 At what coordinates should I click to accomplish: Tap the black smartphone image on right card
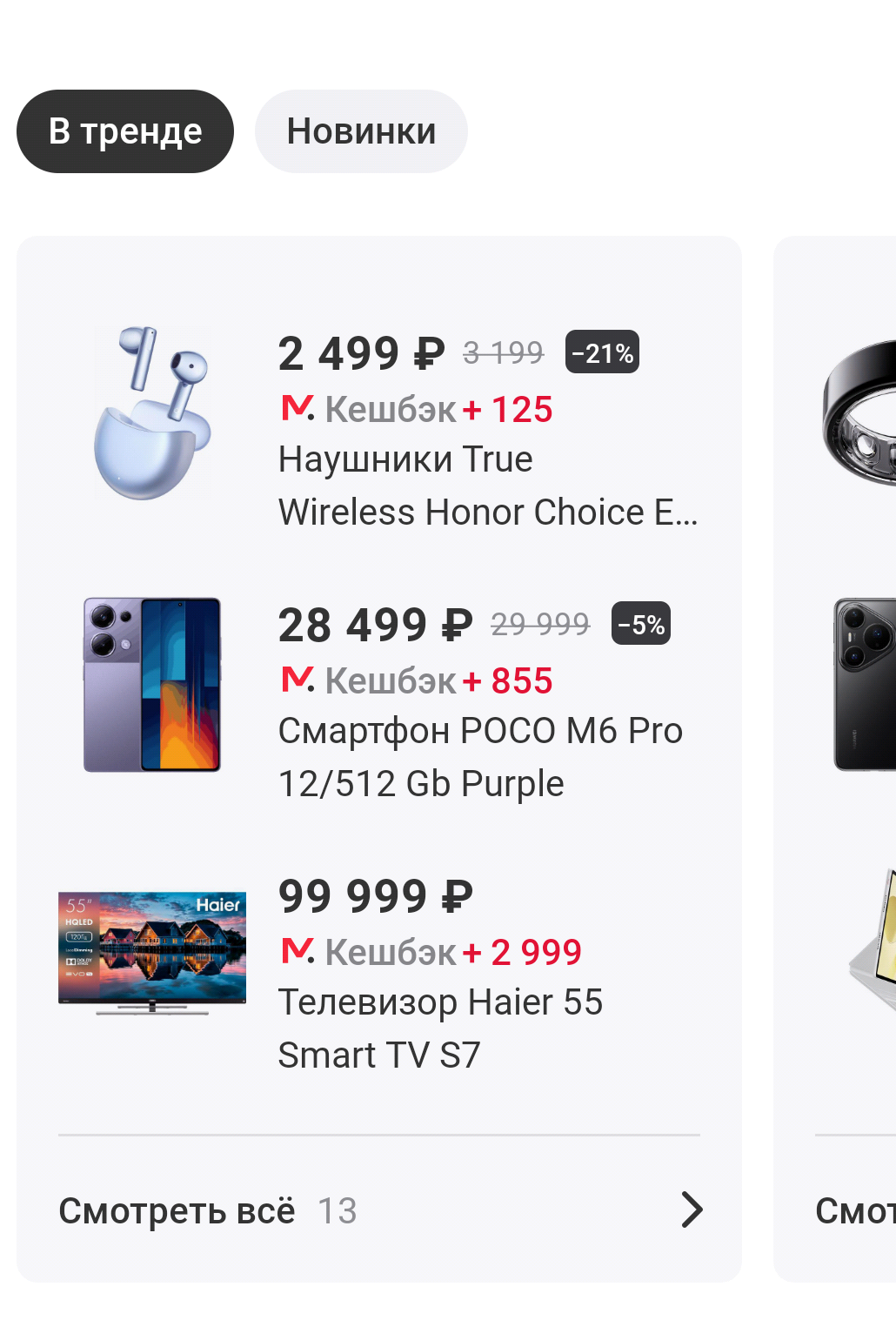pyautogui.click(x=865, y=685)
